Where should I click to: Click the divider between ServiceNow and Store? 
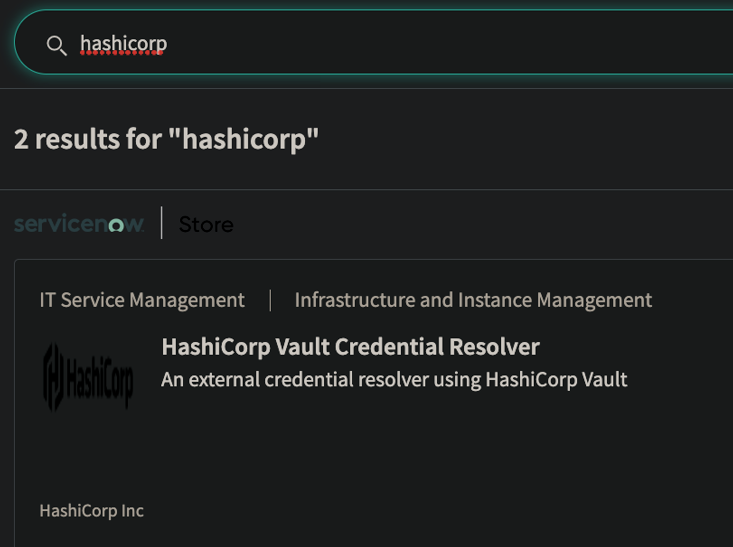[161, 224]
